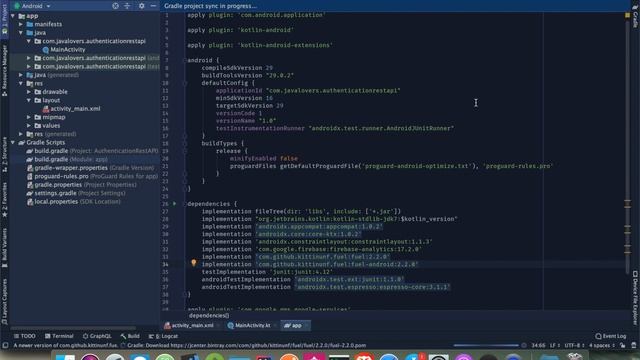640x360 pixels.
Task: Open the Terminal tool window
Action: pyautogui.click(x=59, y=336)
